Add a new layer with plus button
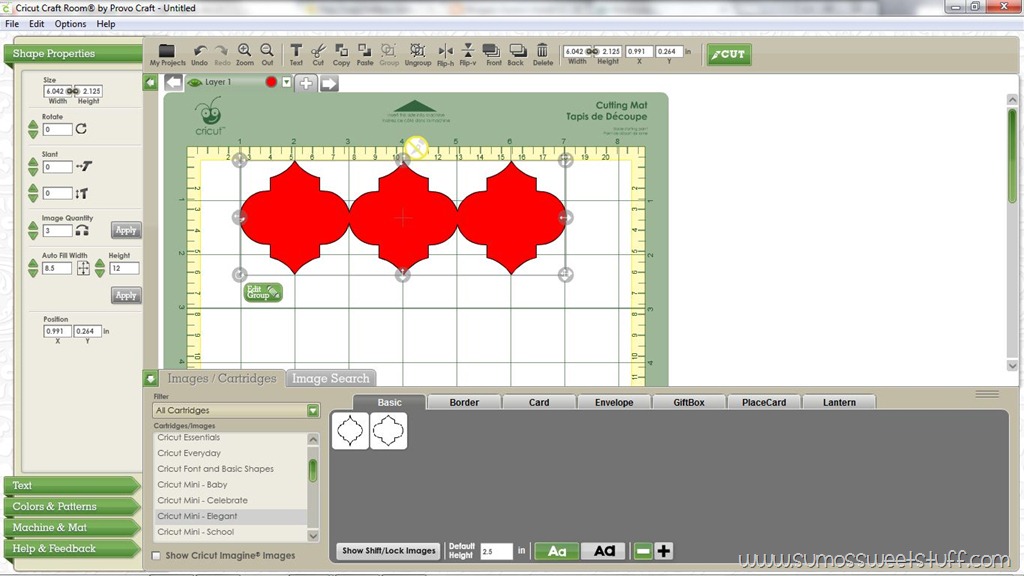This screenshot has width=1024, height=576. click(x=306, y=83)
